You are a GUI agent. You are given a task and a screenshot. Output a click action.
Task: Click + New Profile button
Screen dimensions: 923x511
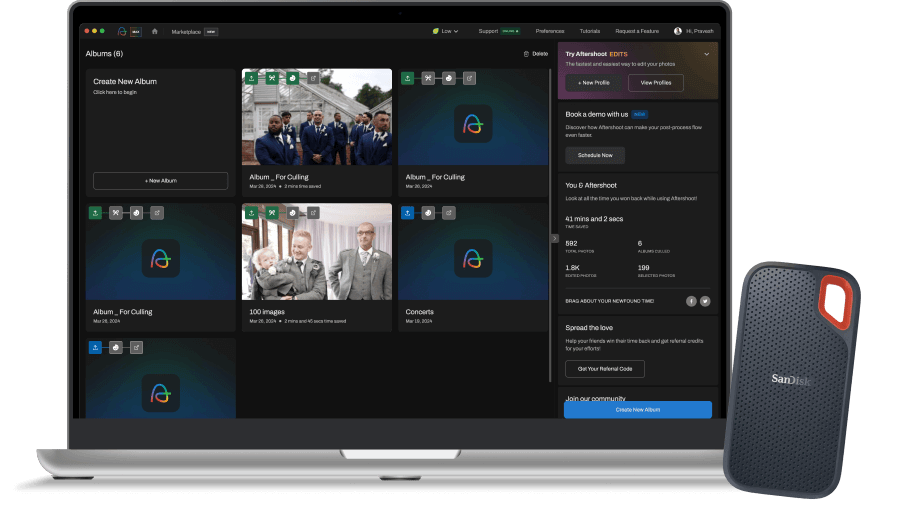point(593,83)
